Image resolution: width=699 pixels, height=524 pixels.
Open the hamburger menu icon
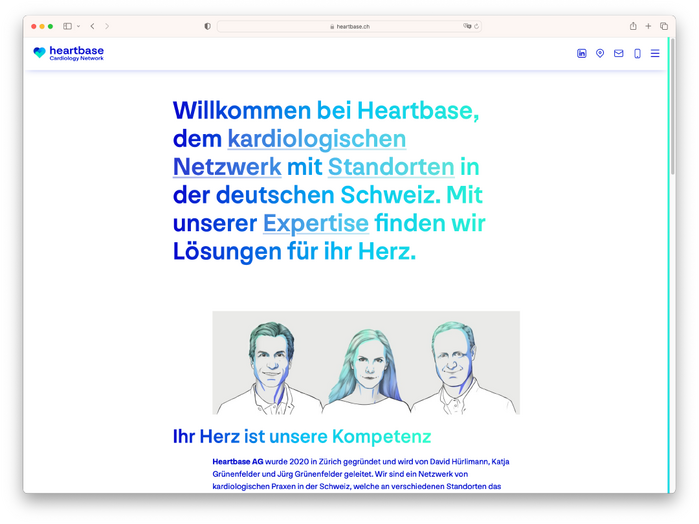(655, 54)
